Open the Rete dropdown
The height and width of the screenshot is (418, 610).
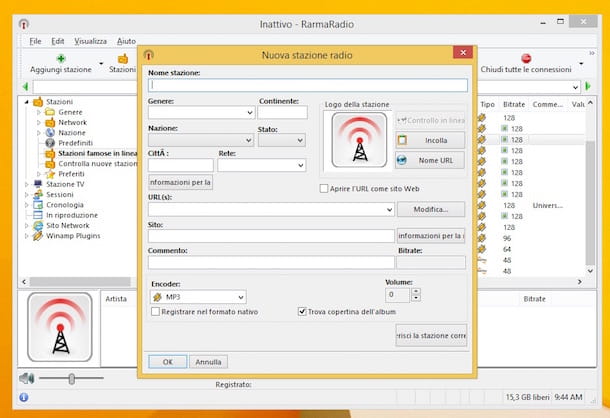pos(300,165)
